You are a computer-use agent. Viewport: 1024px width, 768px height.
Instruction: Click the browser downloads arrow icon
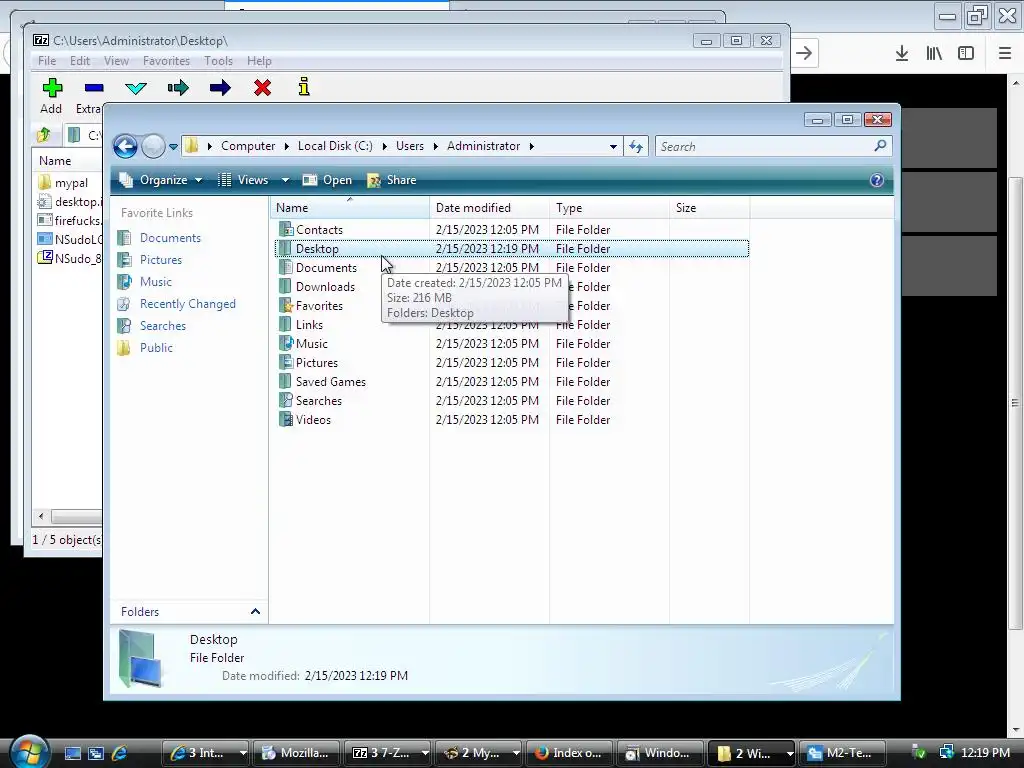pos(901,53)
